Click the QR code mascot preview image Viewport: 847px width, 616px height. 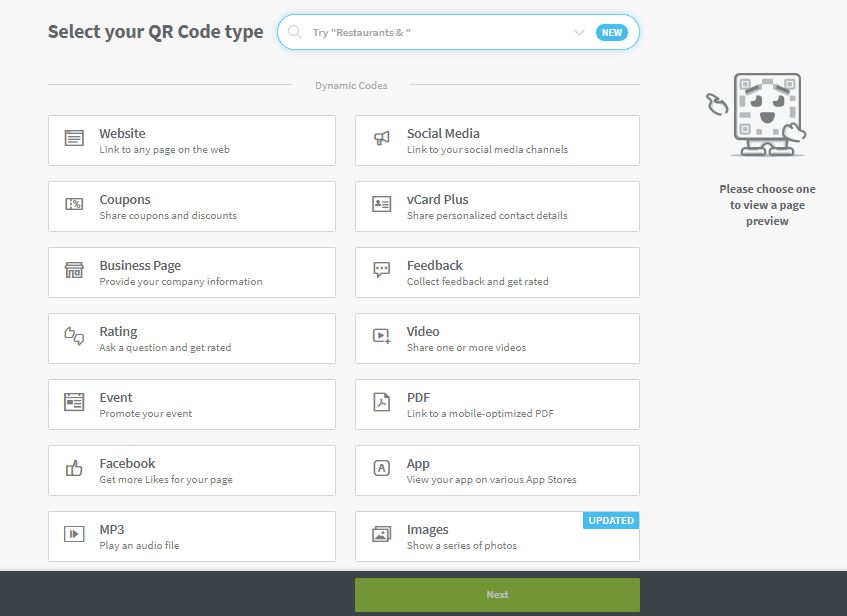point(756,115)
